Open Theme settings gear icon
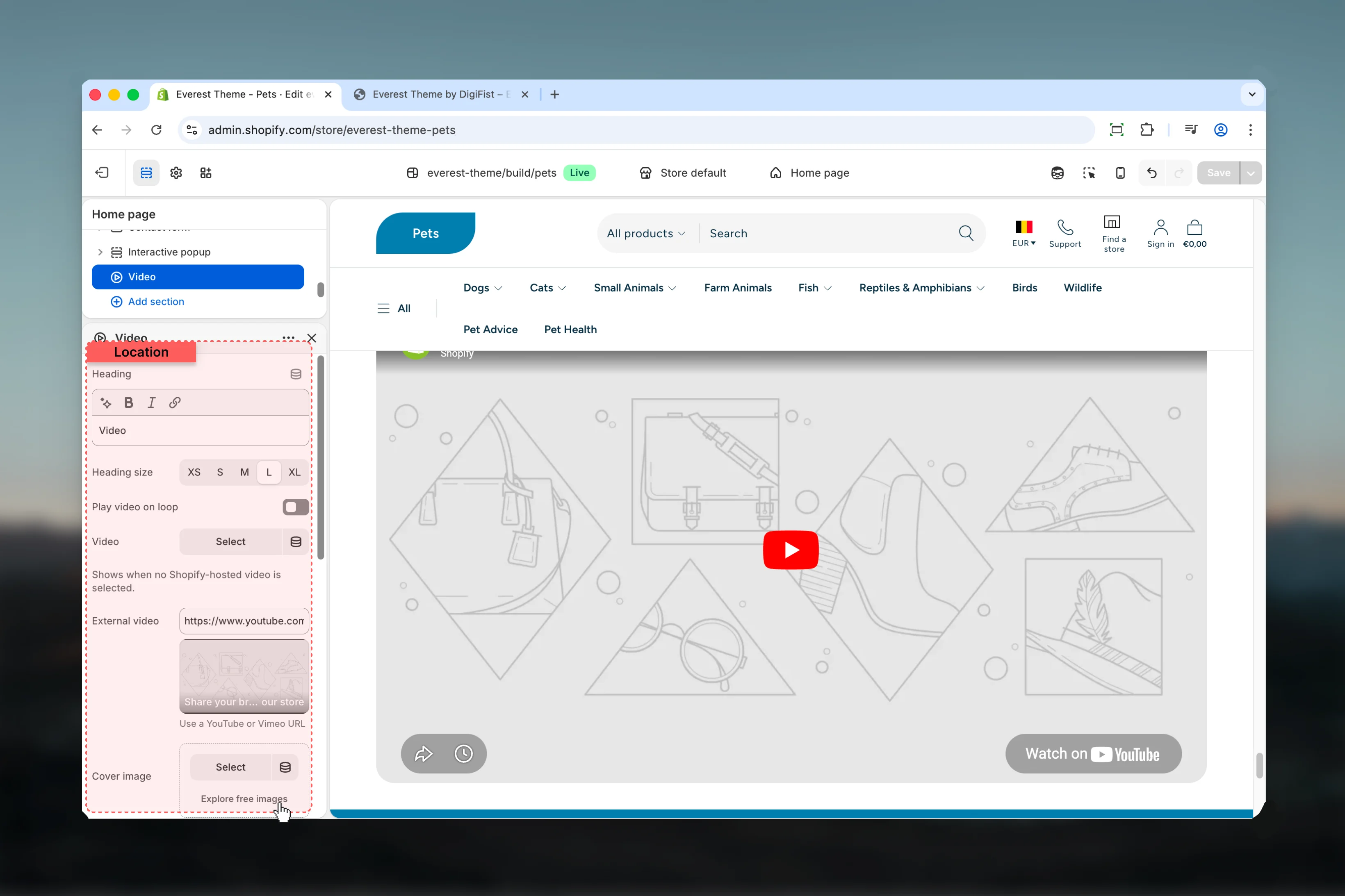 (x=176, y=173)
